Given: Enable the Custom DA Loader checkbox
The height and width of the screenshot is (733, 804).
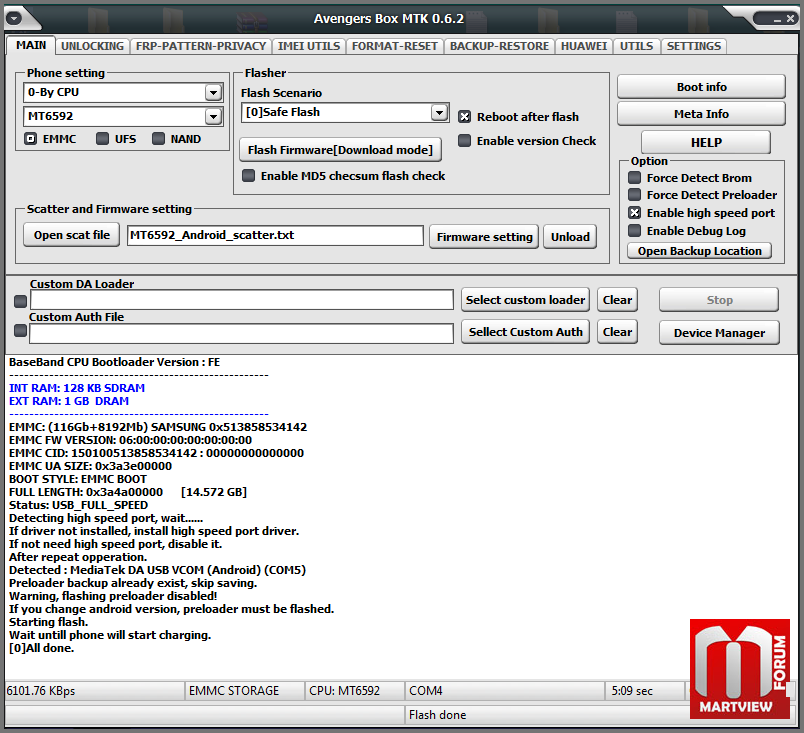Looking at the screenshot, I should tap(20, 300).
